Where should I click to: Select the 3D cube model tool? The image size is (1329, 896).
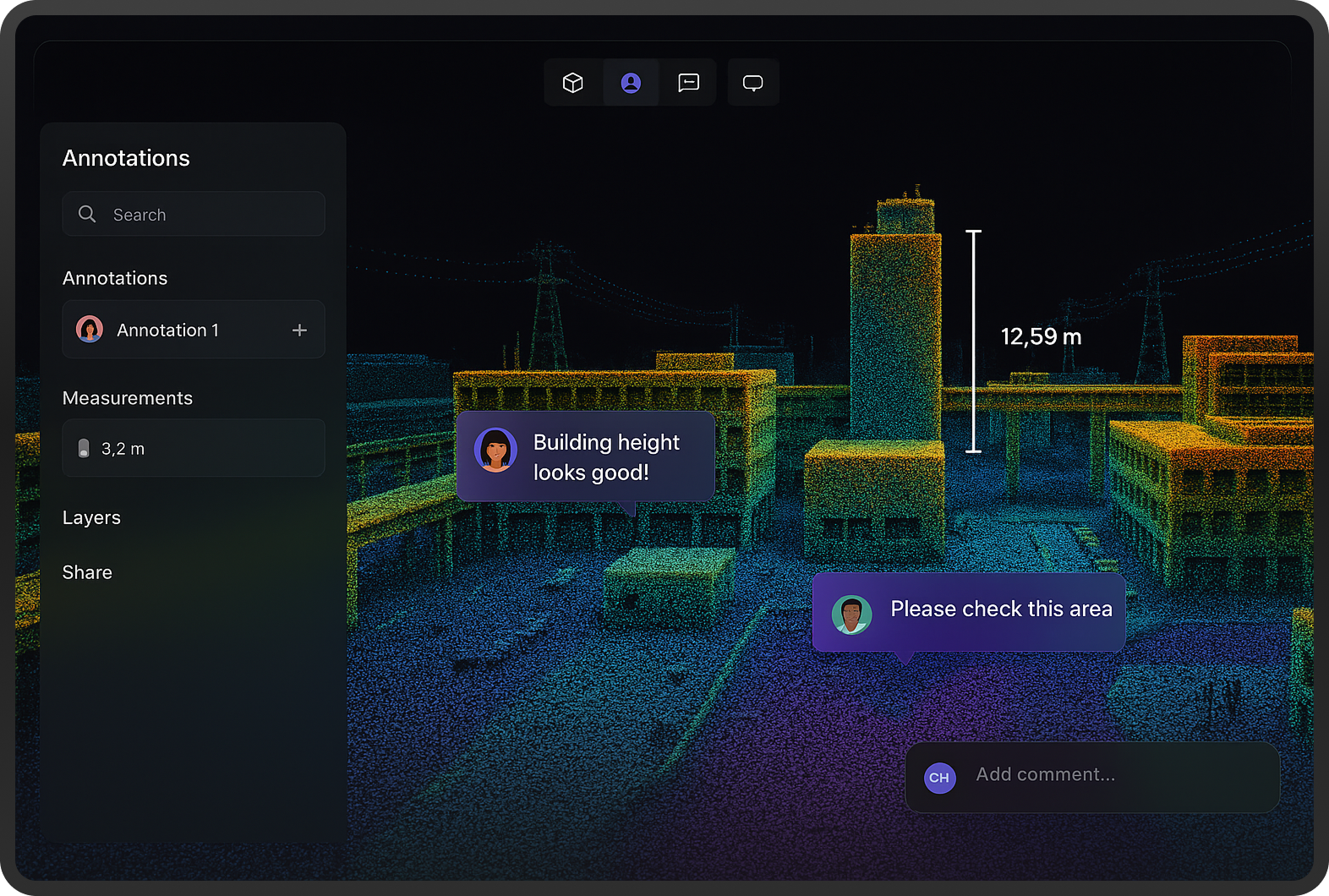pos(573,83)
